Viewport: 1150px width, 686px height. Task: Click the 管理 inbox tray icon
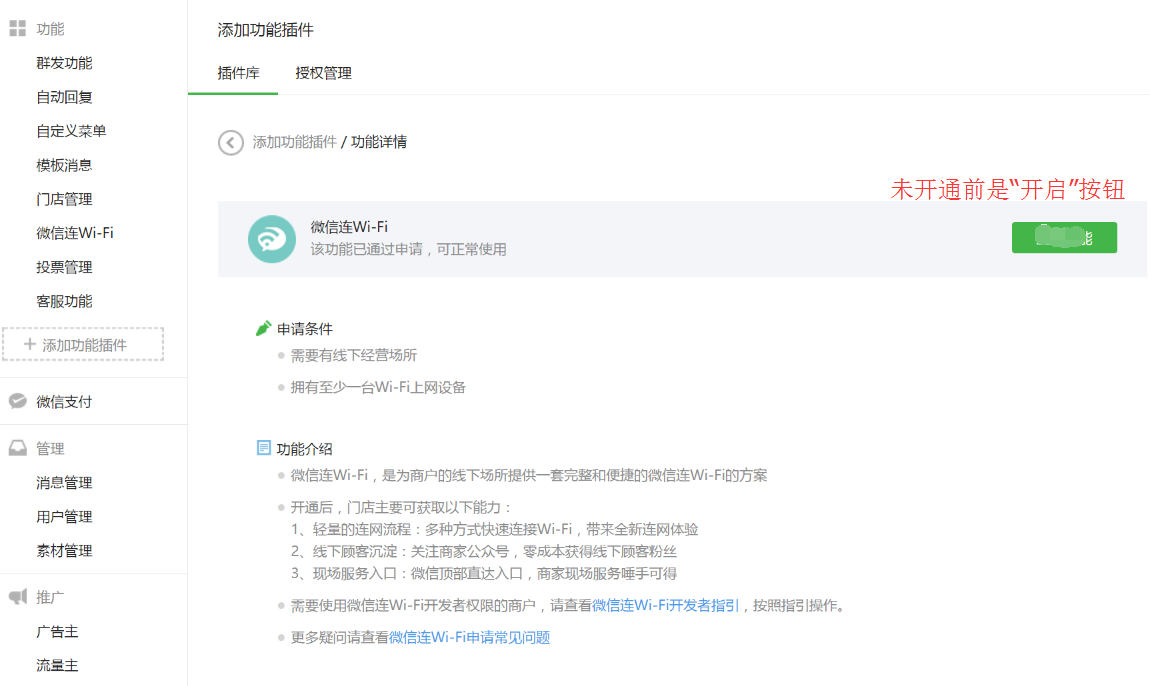point(17,449)
